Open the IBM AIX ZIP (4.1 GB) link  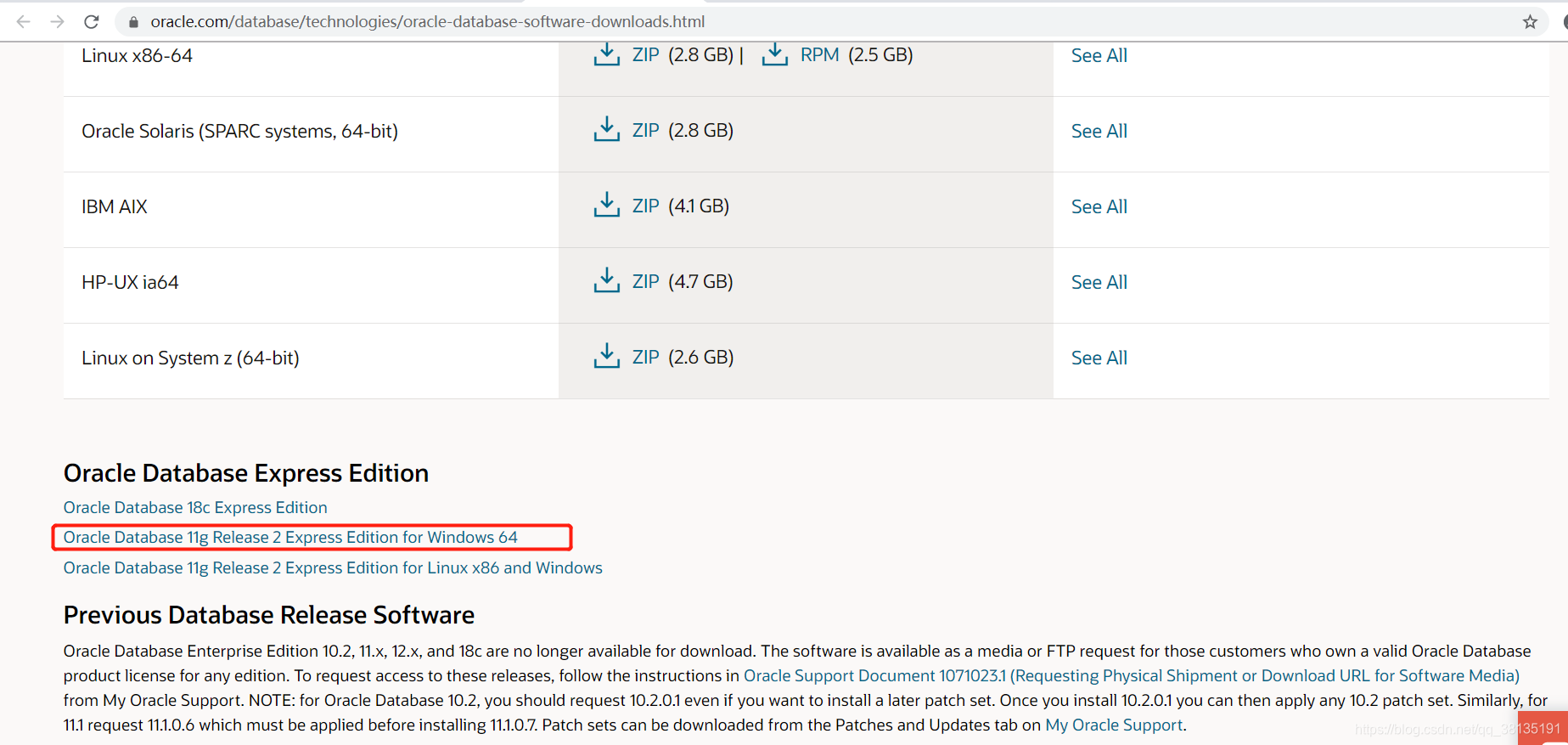tap(645, 206)
